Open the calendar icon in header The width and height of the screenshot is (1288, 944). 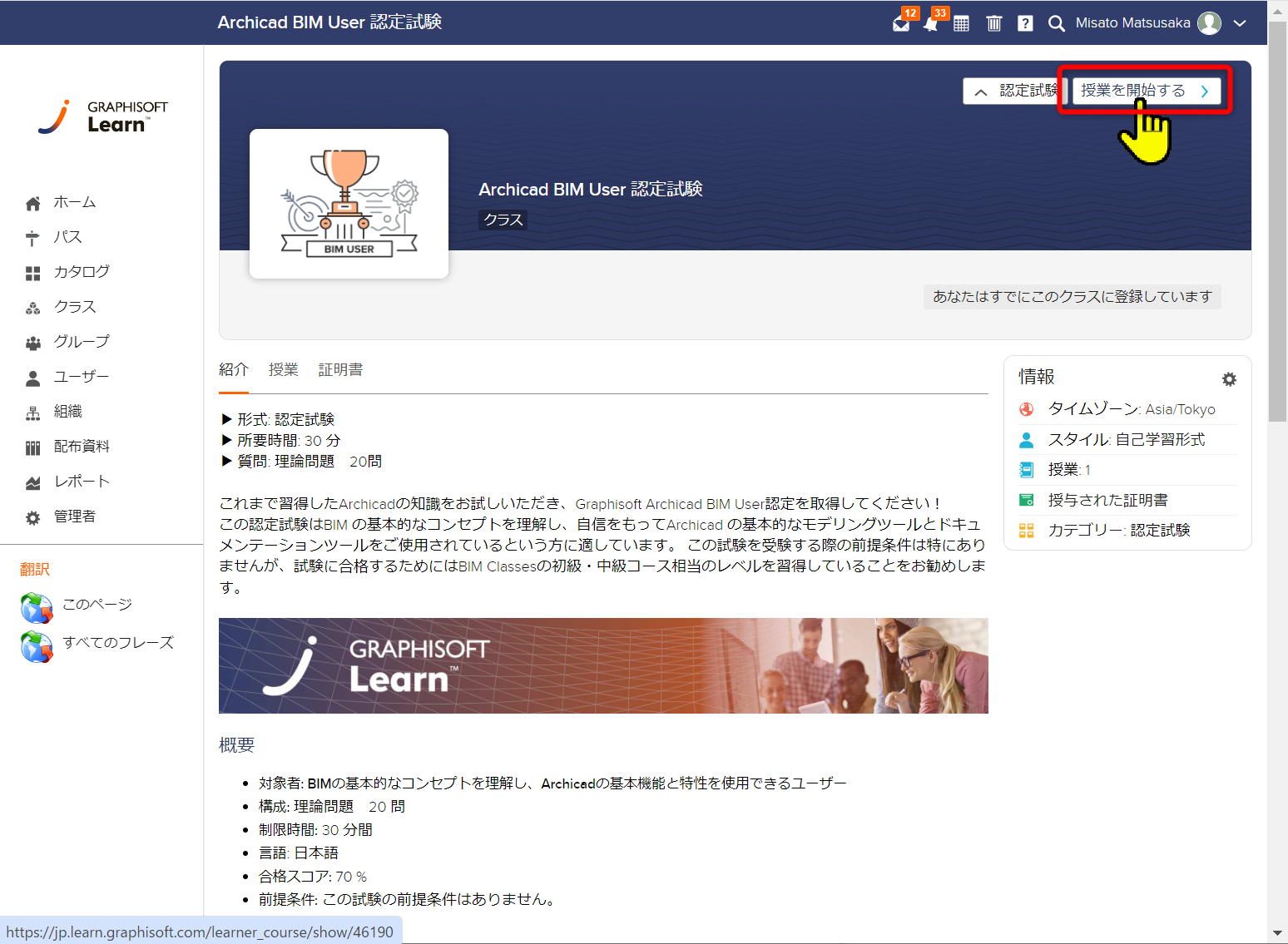tap(961, 23)
